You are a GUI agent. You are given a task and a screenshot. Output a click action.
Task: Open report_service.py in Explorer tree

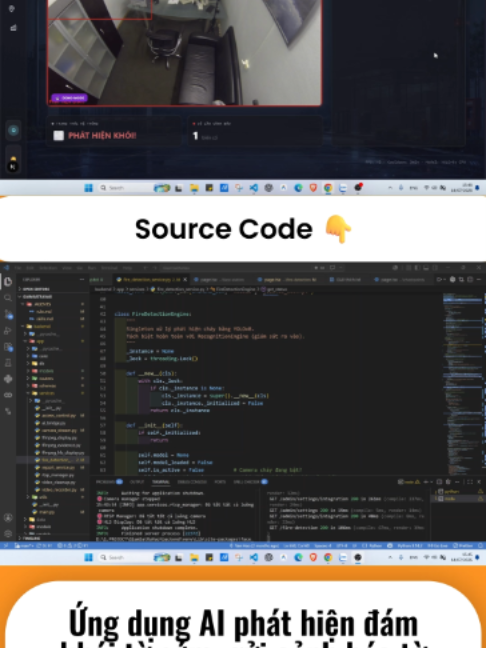(53, 467)
